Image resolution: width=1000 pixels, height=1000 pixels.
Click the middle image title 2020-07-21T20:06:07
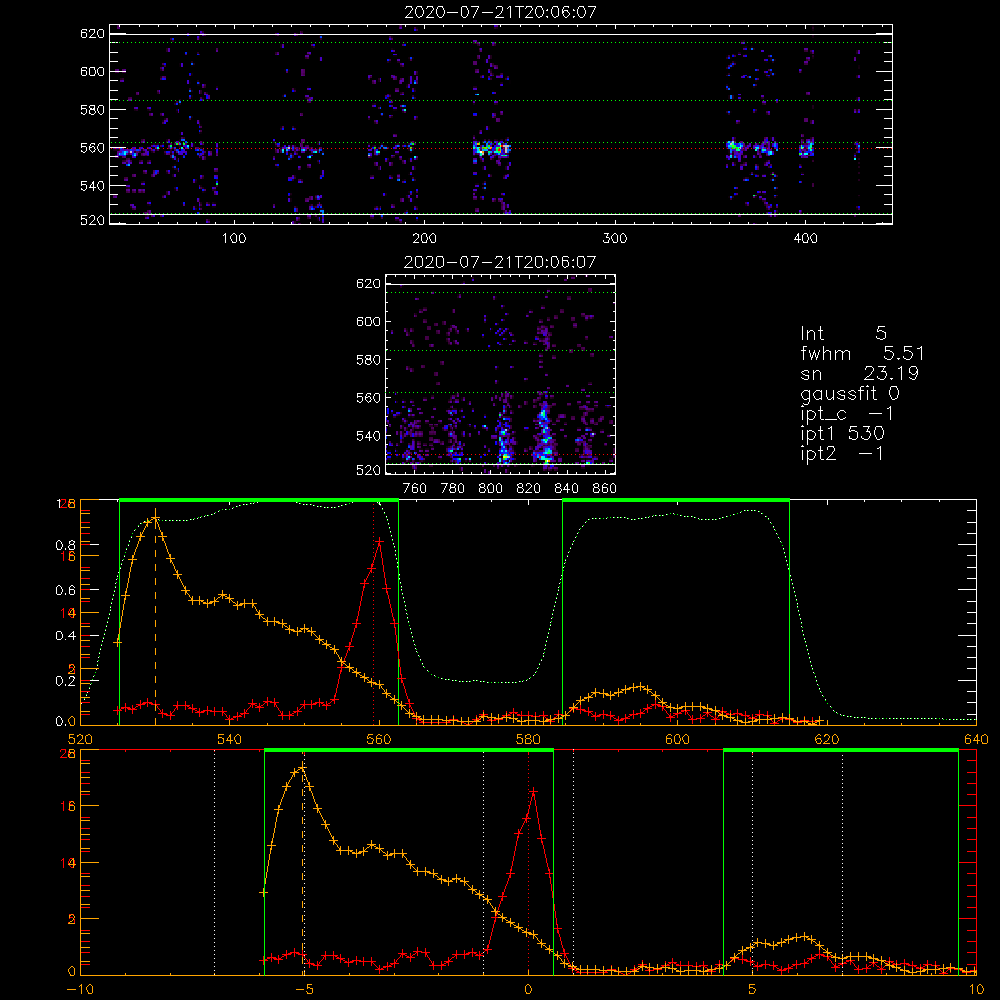click(x=500, y=262)
